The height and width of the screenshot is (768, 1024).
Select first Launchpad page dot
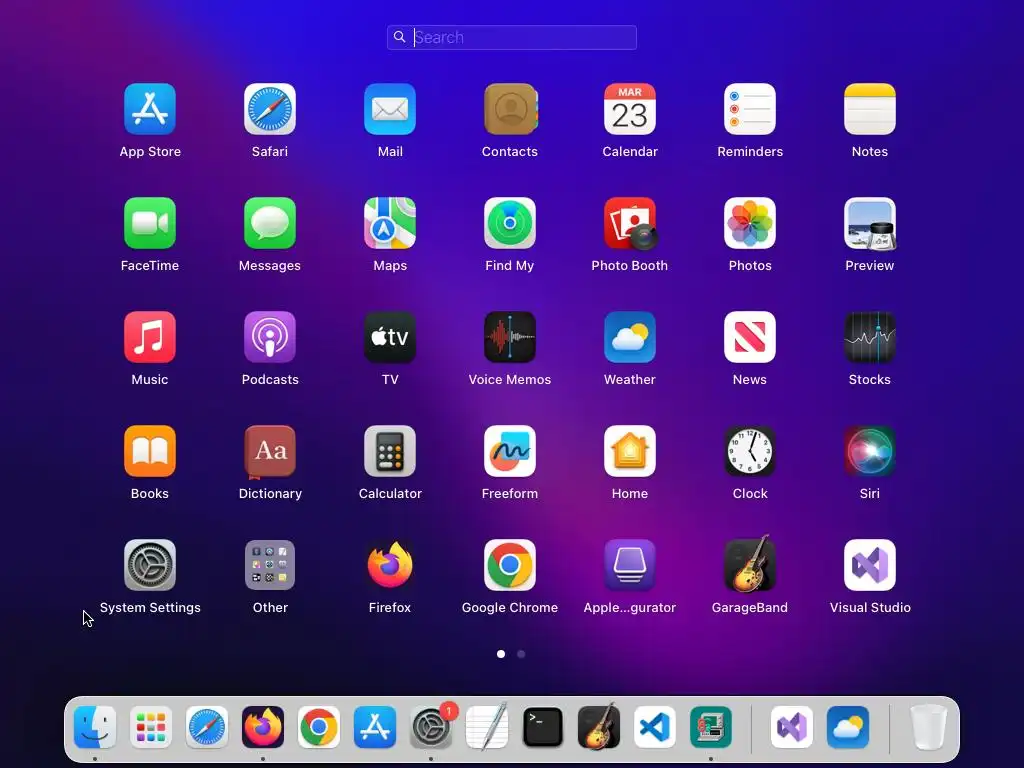point(501,654)
